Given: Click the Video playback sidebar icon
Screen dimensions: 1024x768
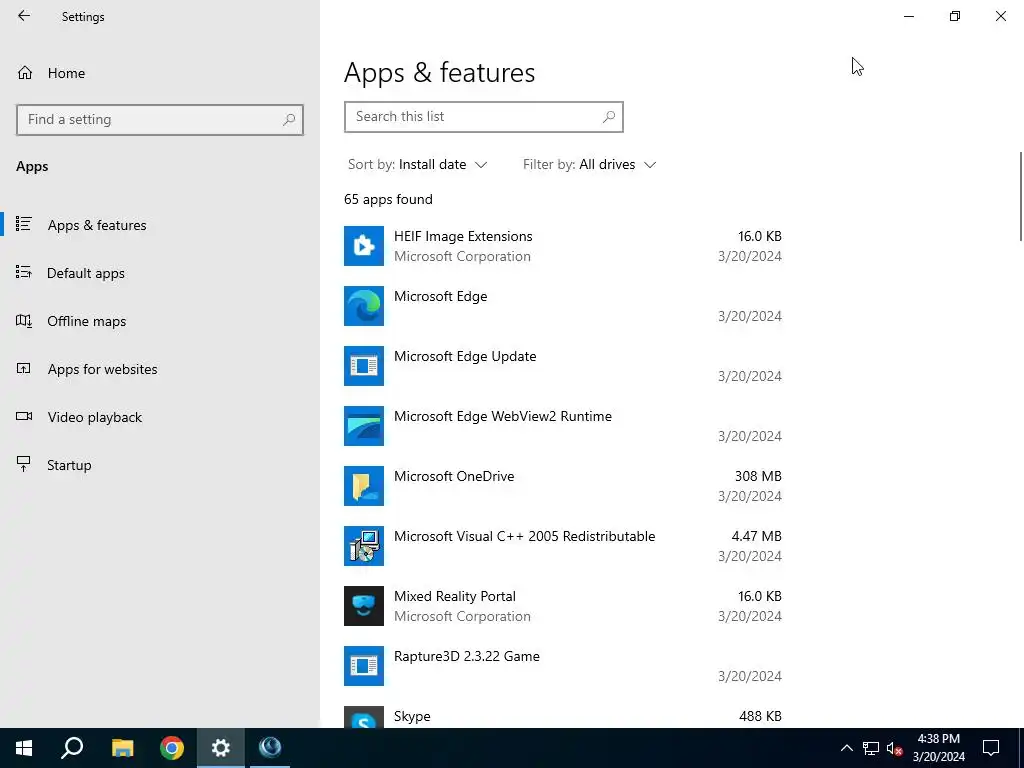Looking at the screenshot, I should coord(24,417).
